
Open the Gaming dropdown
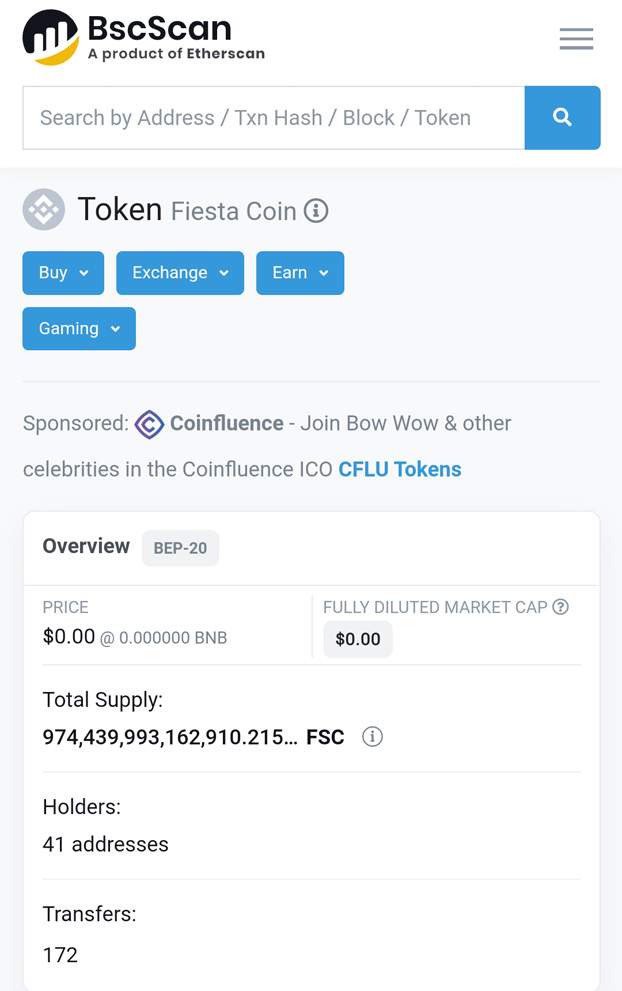(x=78, y=328)
